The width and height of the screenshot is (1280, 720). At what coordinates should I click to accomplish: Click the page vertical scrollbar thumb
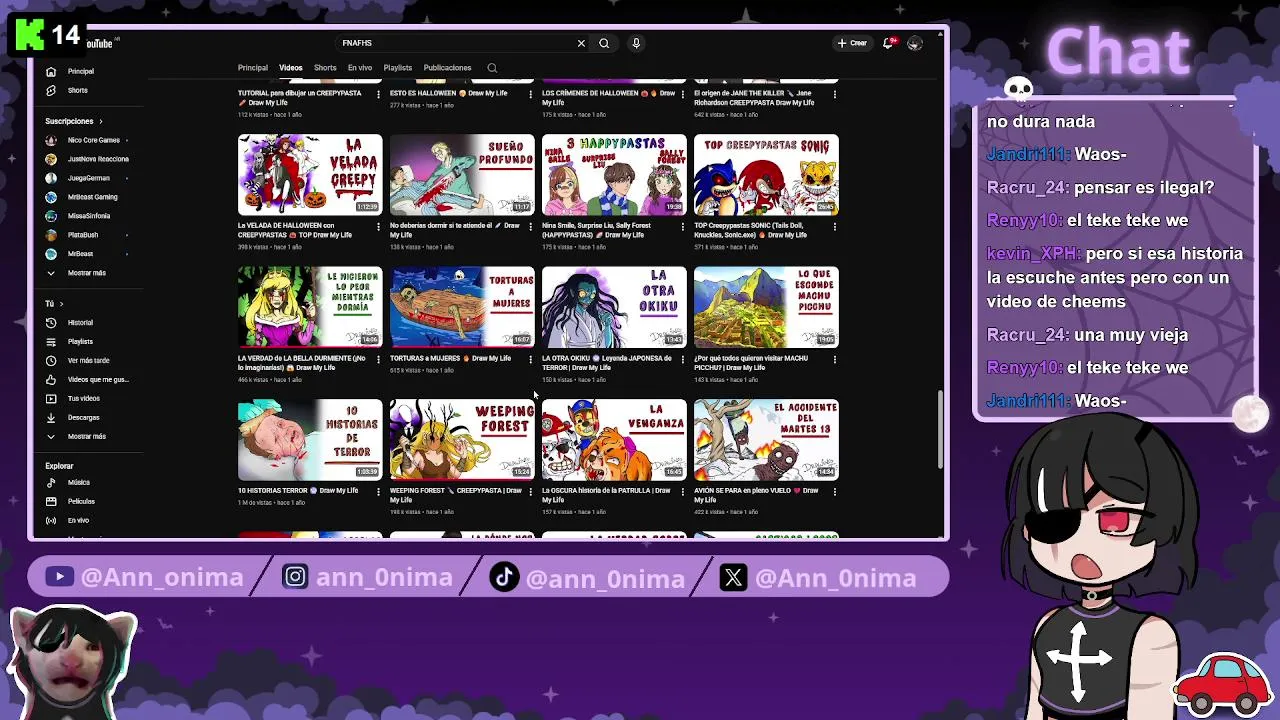[x=939, y=430]
